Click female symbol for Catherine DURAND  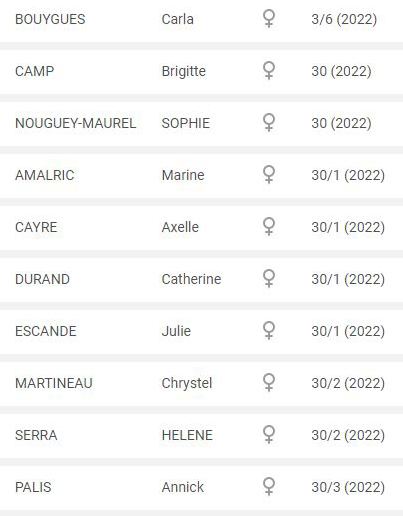(269, 278)
